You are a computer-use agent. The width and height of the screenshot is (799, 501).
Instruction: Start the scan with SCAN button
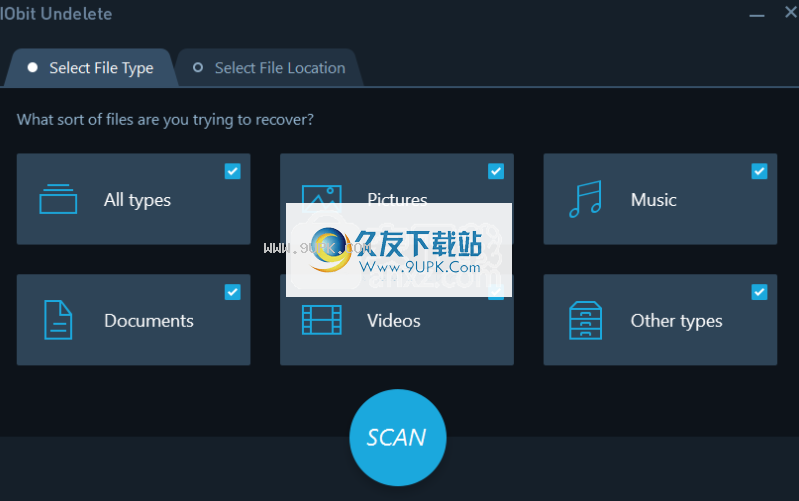(x=397, y=437)
